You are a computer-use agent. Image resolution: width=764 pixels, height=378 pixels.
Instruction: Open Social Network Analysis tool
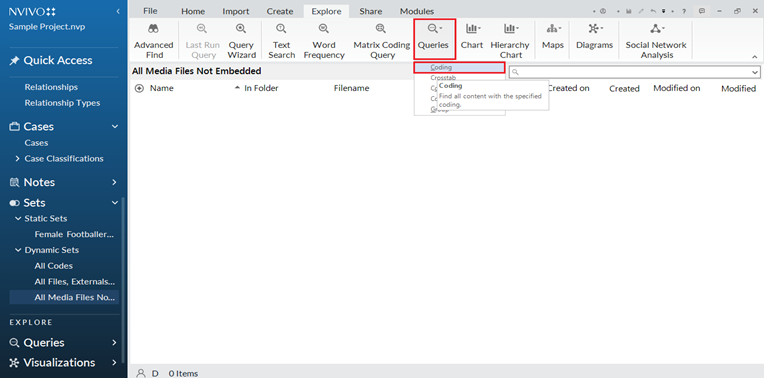tap(656, 41)
